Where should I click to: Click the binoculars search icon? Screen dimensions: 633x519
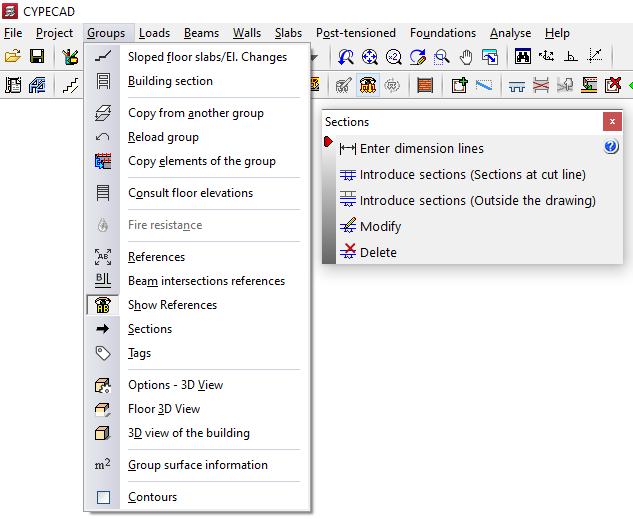tap(522, 57)
